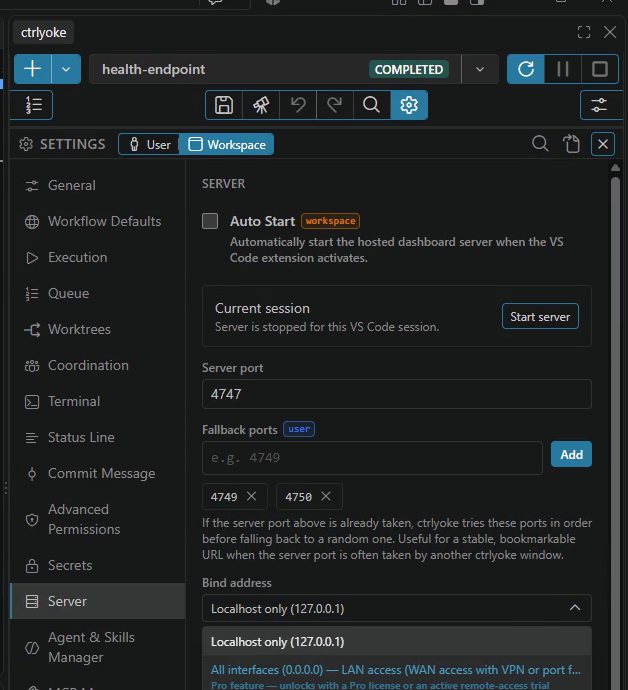The height and width of the screenshot is (690, 628).
Task: Open Coordination settings
Action: (x=98, y=366)
